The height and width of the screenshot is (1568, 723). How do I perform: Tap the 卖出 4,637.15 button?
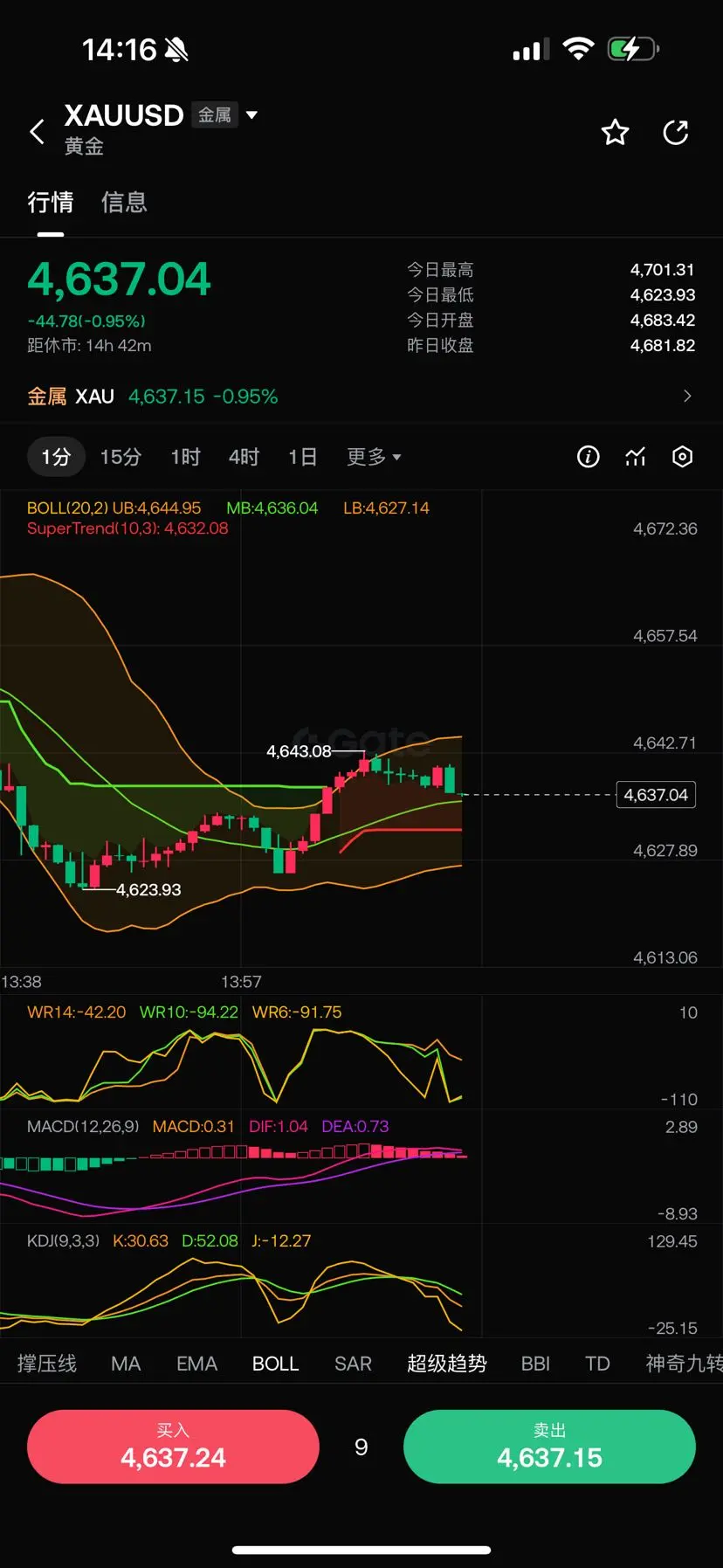(549, 1447)
